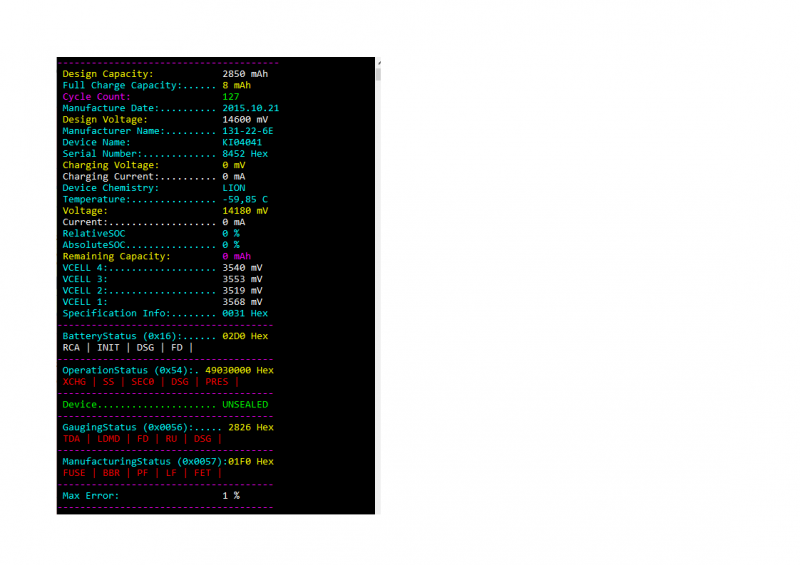The image size is (800, 565).
Task: Click the Serial Number 8452 Hex
Action: tap(245, 154)
